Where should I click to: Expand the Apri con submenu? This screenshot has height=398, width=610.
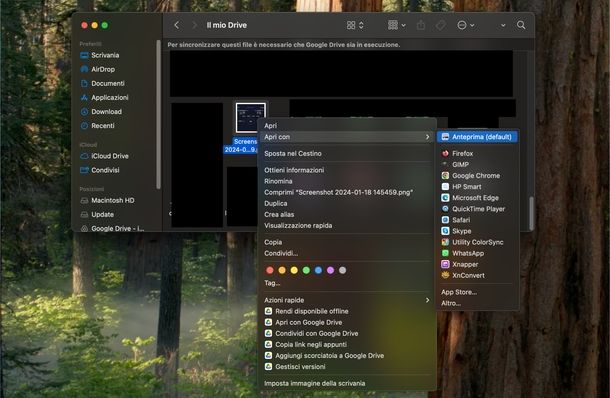[x=347, y=137]
